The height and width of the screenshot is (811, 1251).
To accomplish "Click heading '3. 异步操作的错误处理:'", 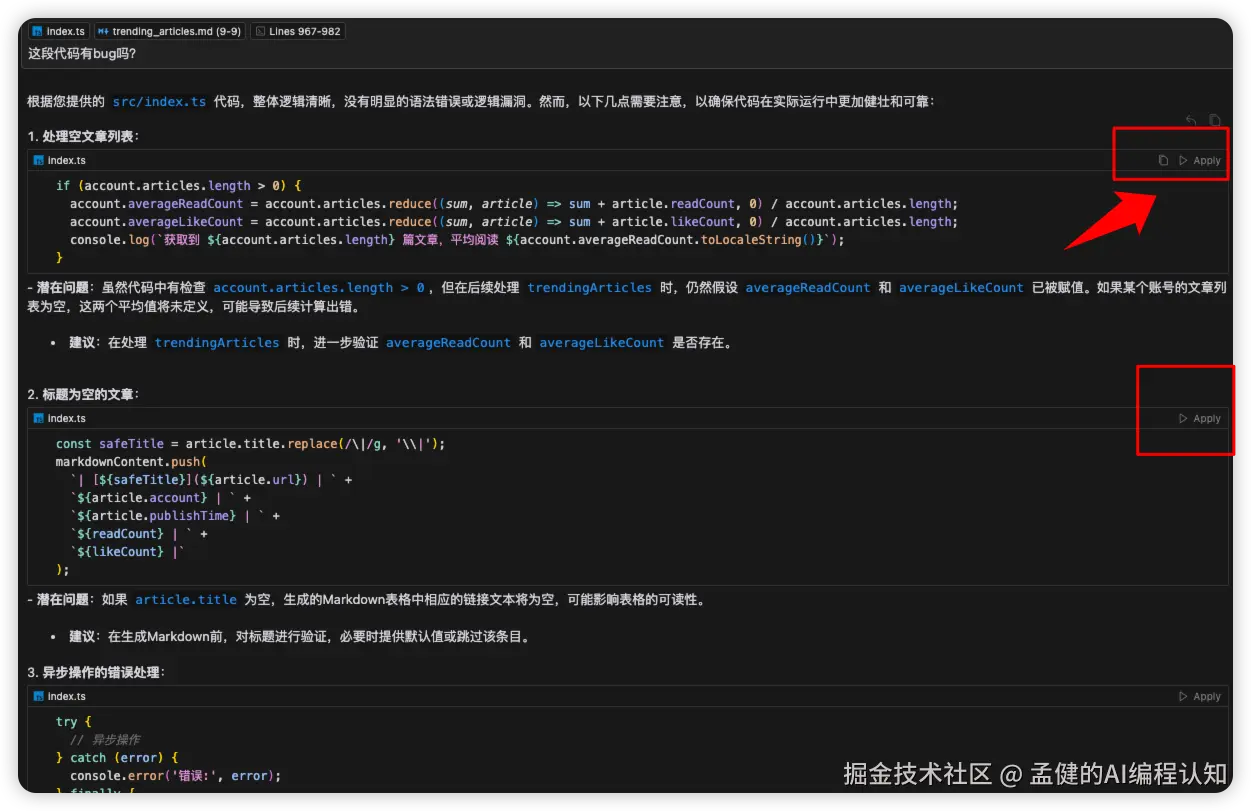I will tap(96, 672).
